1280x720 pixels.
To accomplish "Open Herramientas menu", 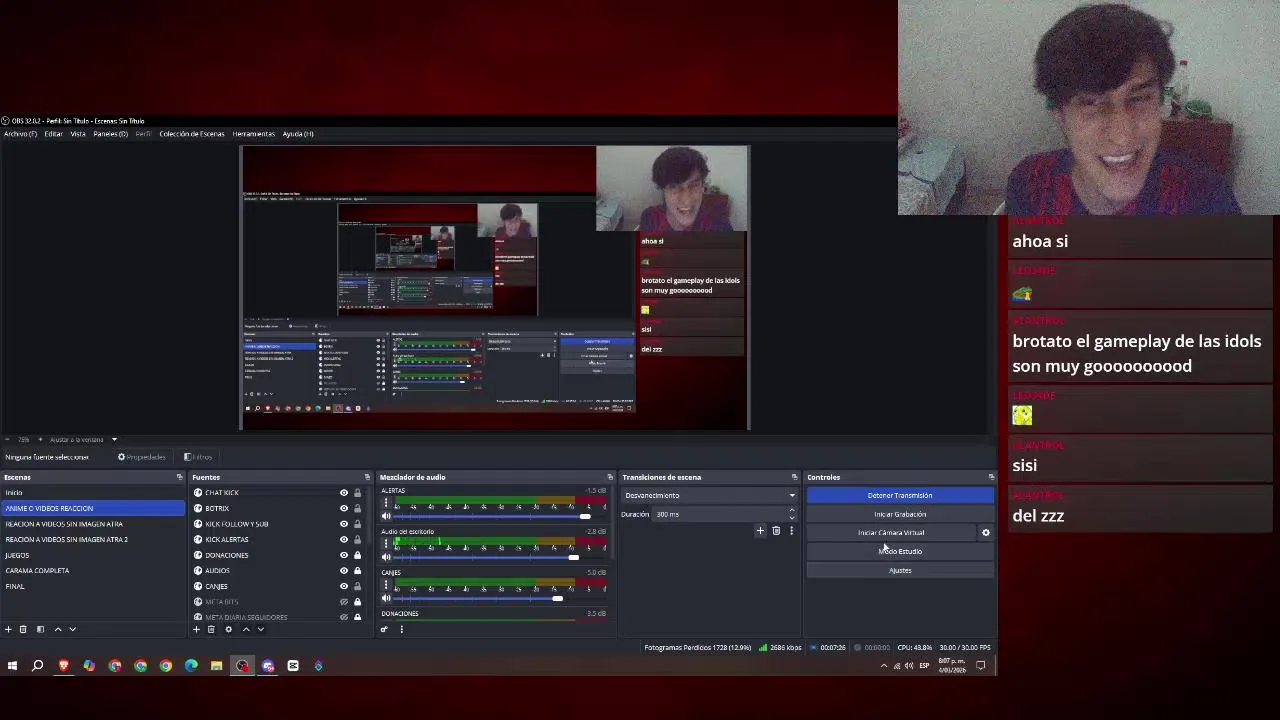I will click(x=254, y=134).
